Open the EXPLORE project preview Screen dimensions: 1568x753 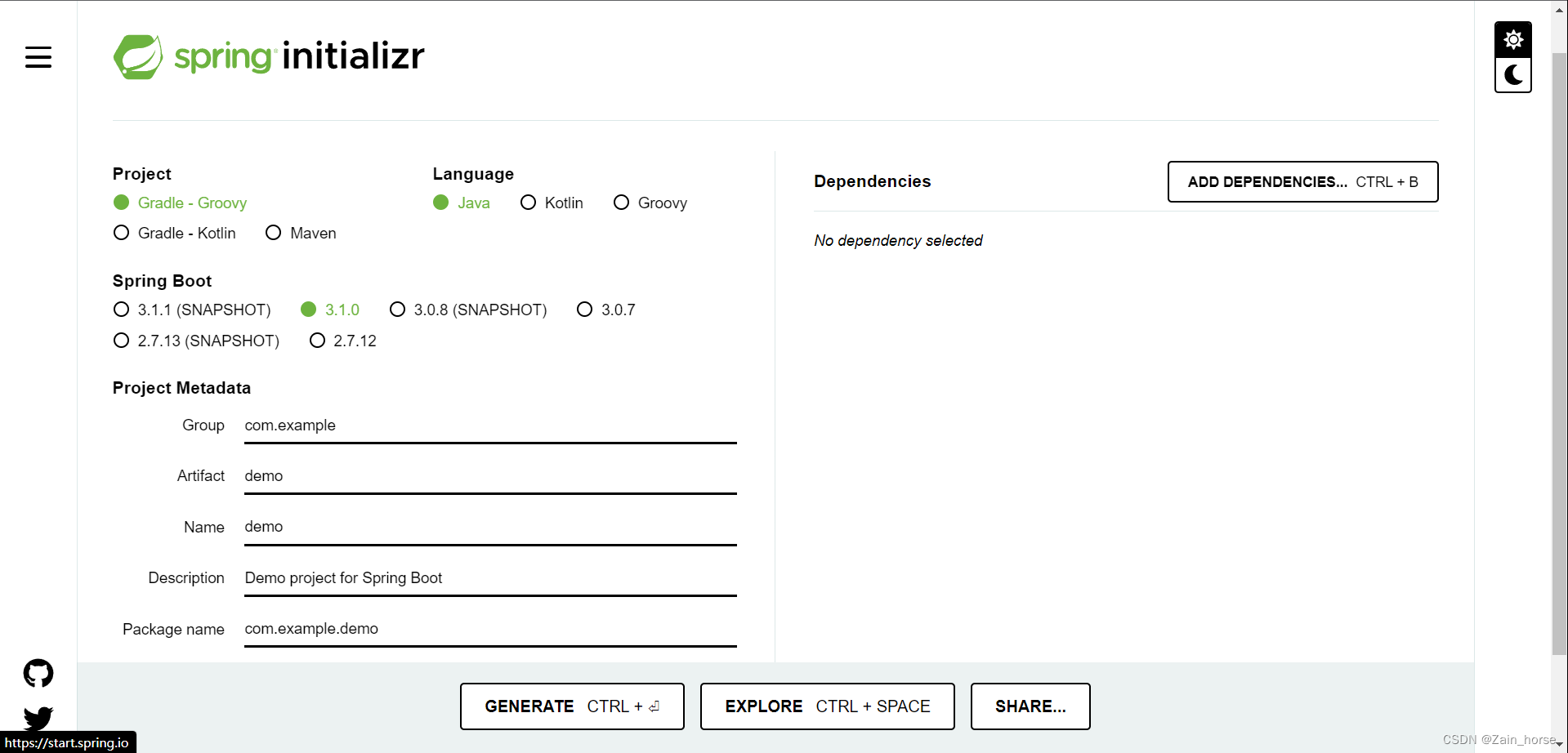click(827, 706)
